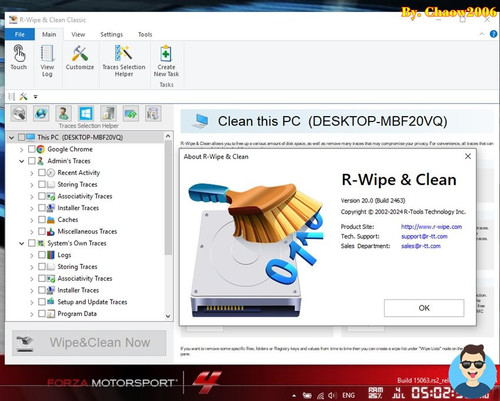
Task: Click the green arrows helper icon
Action: (x=131, y=114)
